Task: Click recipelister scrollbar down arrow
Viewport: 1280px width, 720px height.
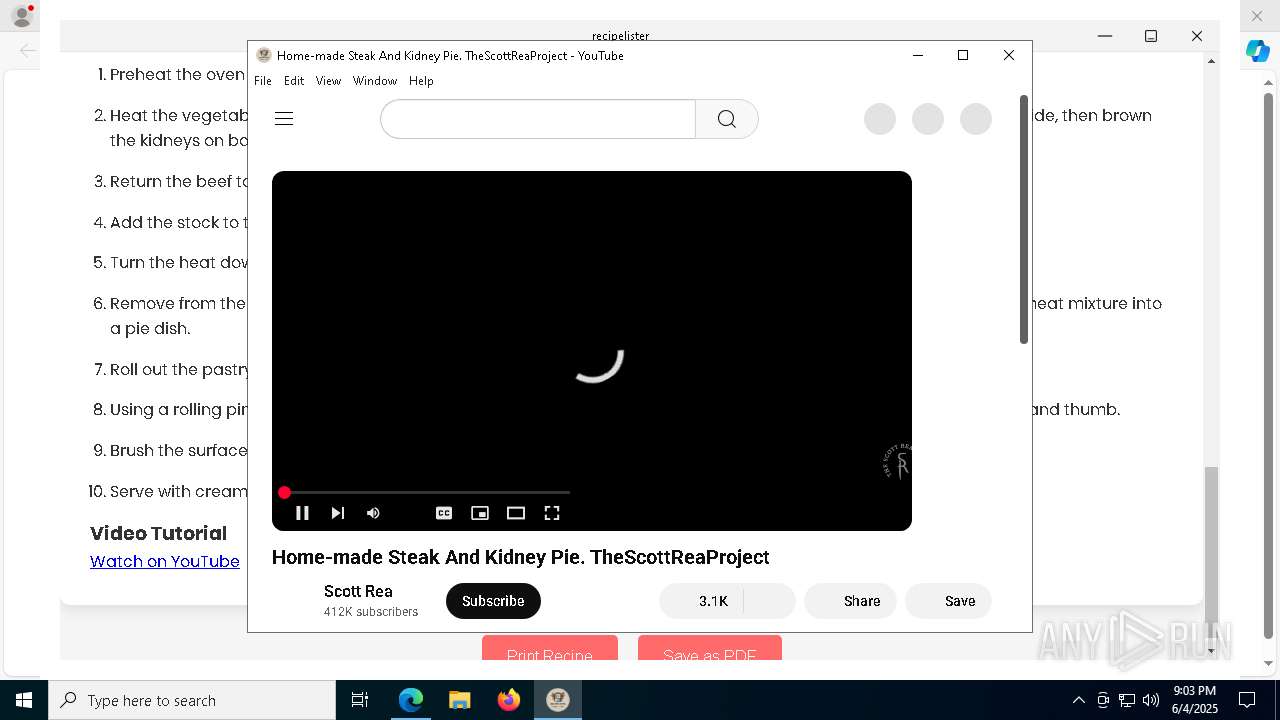Action: (1211, 650)
